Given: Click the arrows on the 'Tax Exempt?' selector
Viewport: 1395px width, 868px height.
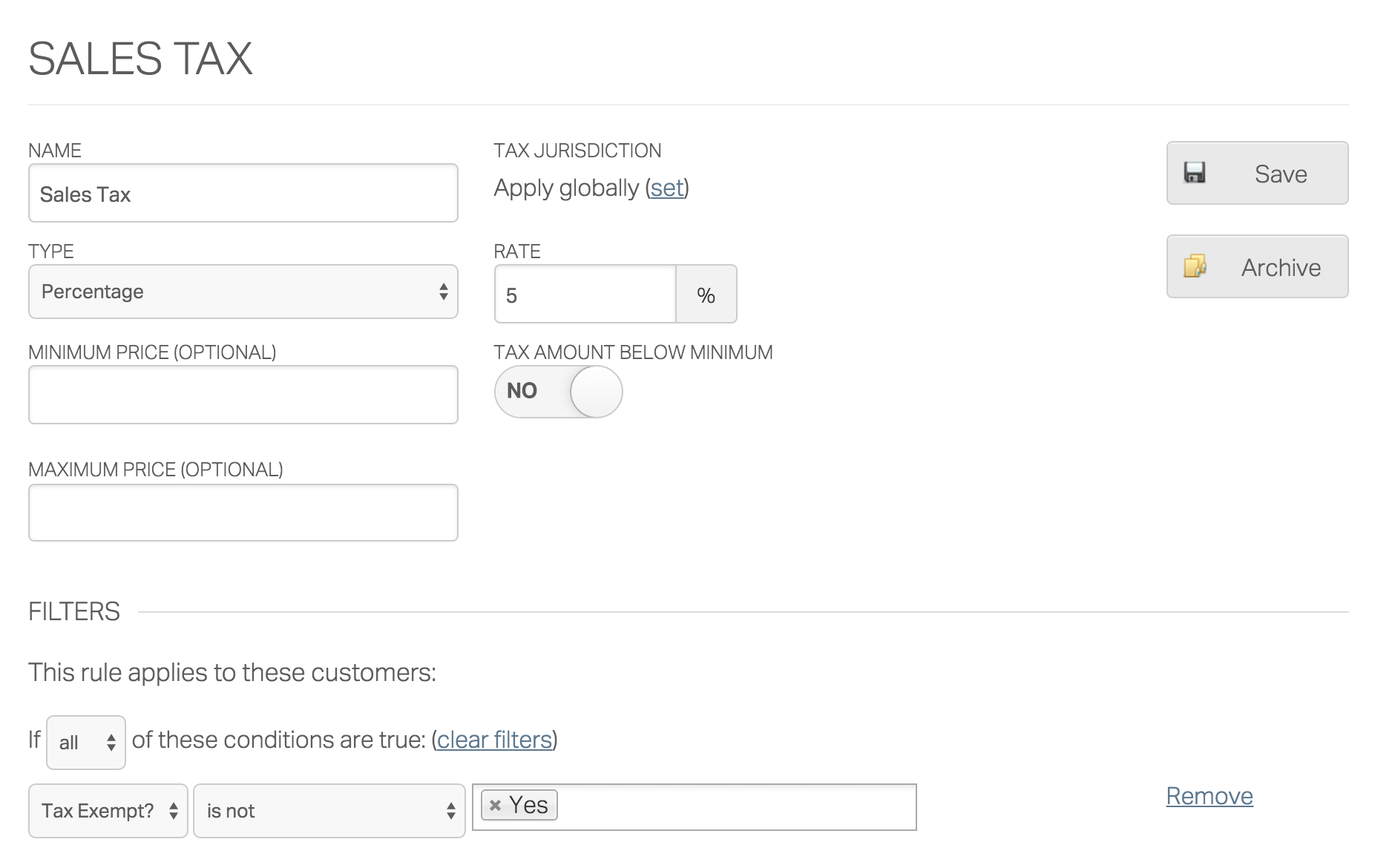Looking at the screenshot, I should tap(172, 810).
